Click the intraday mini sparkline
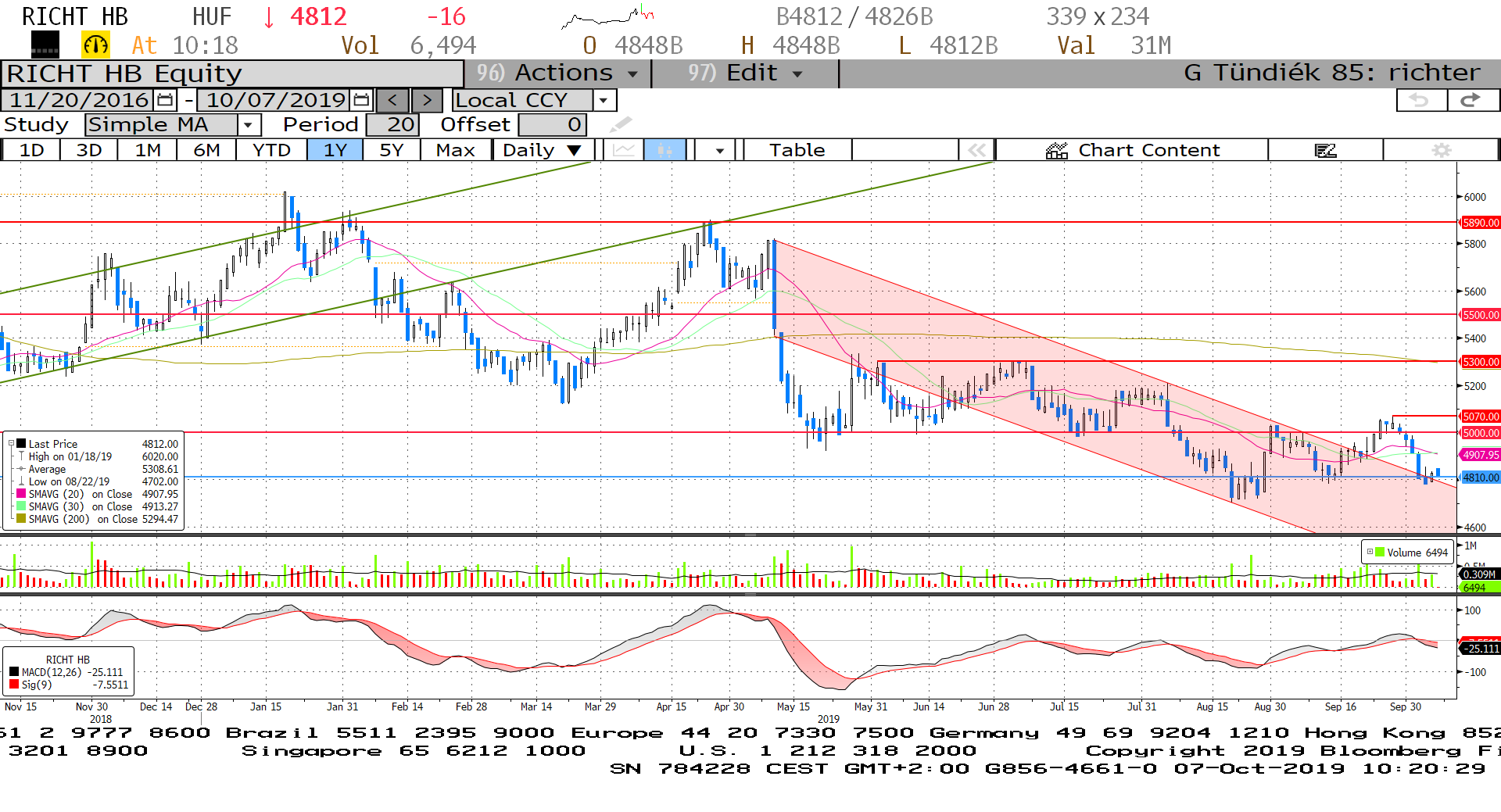 [x=607, y=16]
